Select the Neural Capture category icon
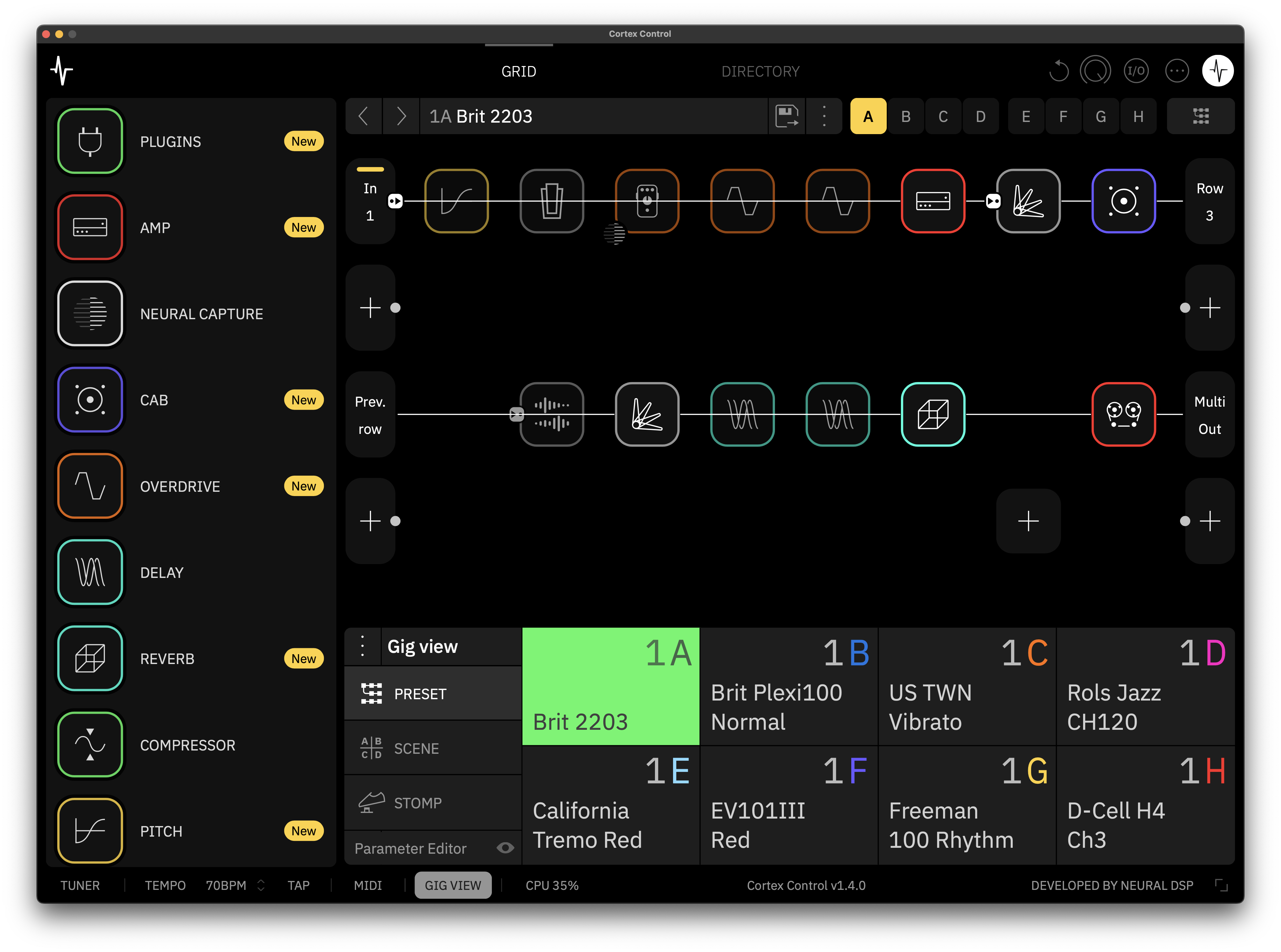Screen dimensions: 1281x952 [90, 314]
